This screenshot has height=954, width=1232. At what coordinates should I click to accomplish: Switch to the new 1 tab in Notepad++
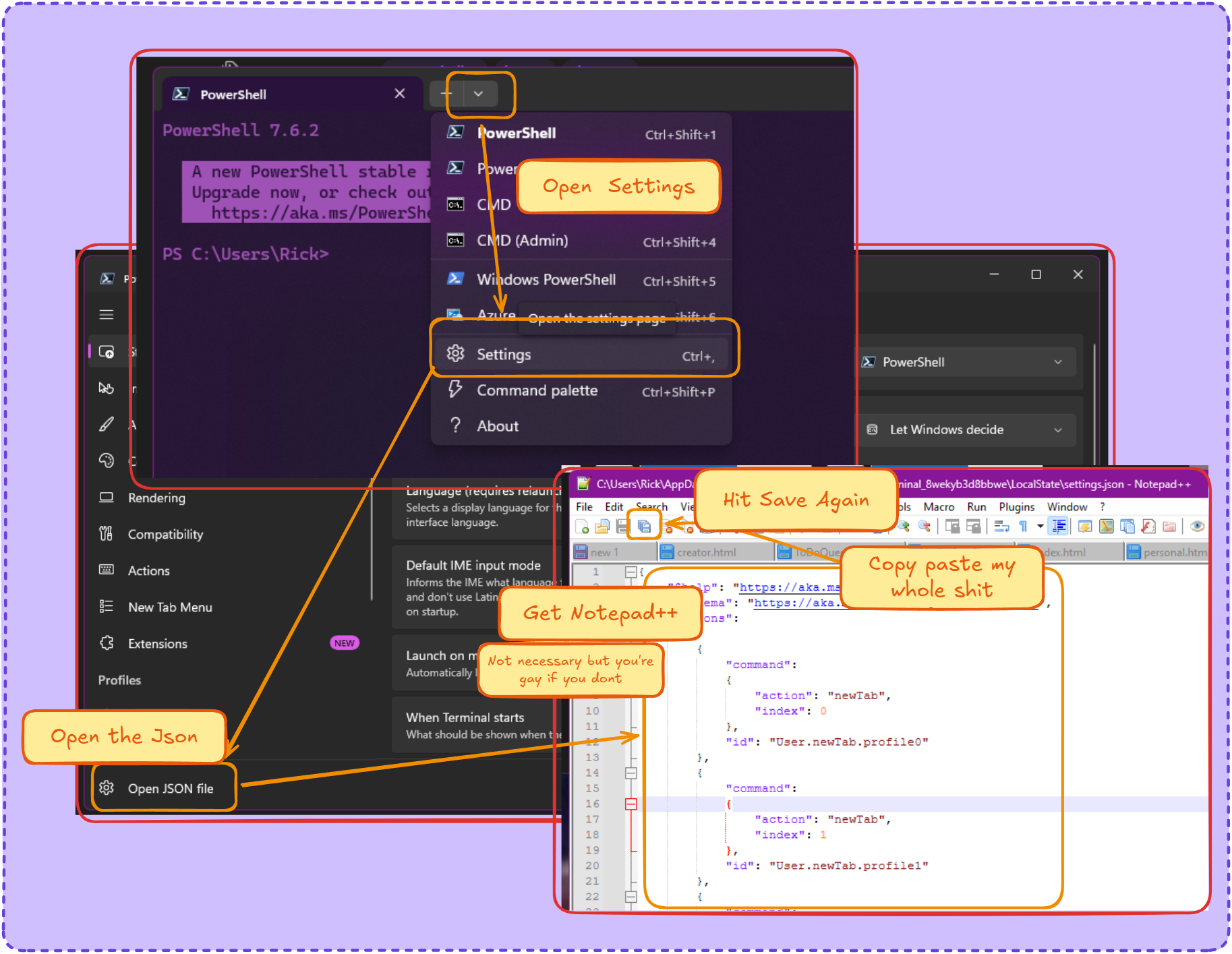614,552
